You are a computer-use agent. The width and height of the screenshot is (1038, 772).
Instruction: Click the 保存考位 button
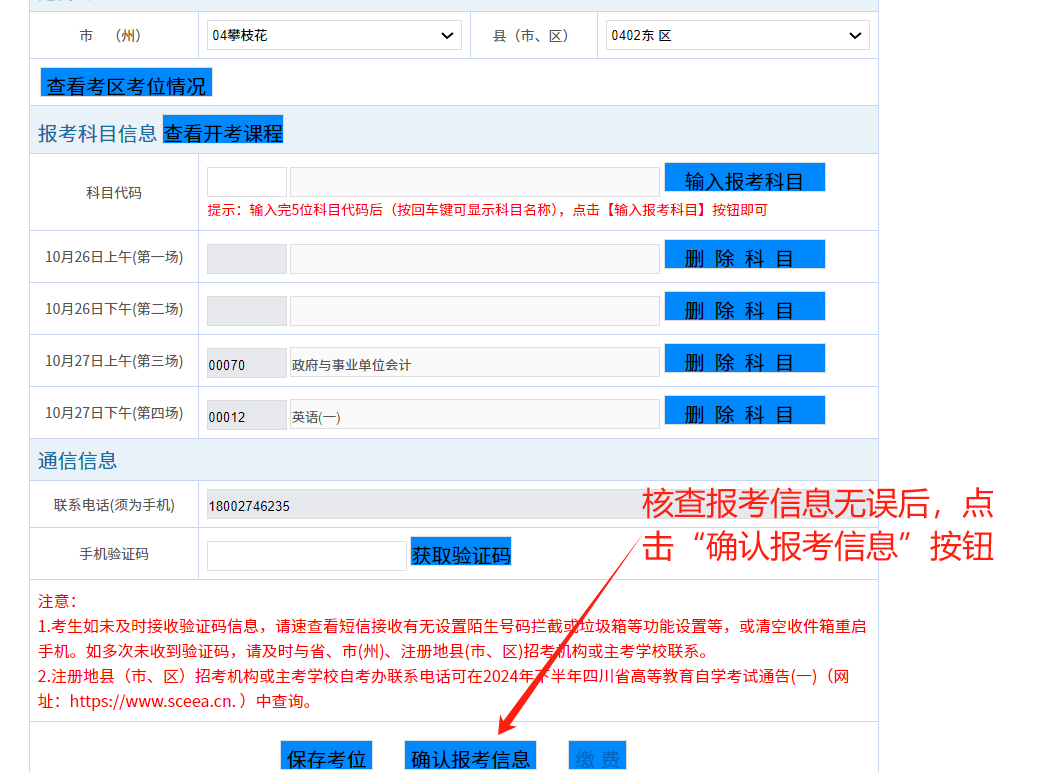coord(326,757)
